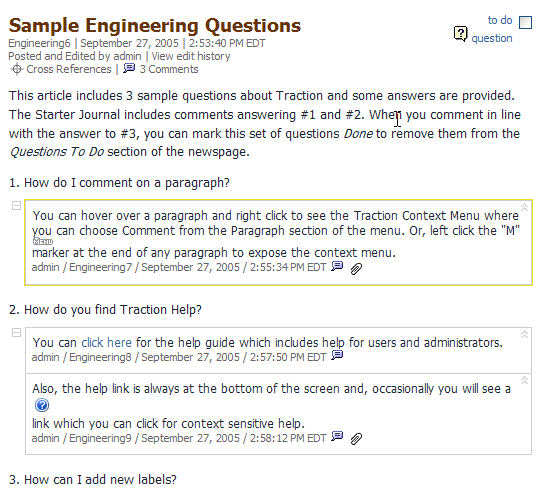Open the Cross References crosshair icon

(17, 69)
